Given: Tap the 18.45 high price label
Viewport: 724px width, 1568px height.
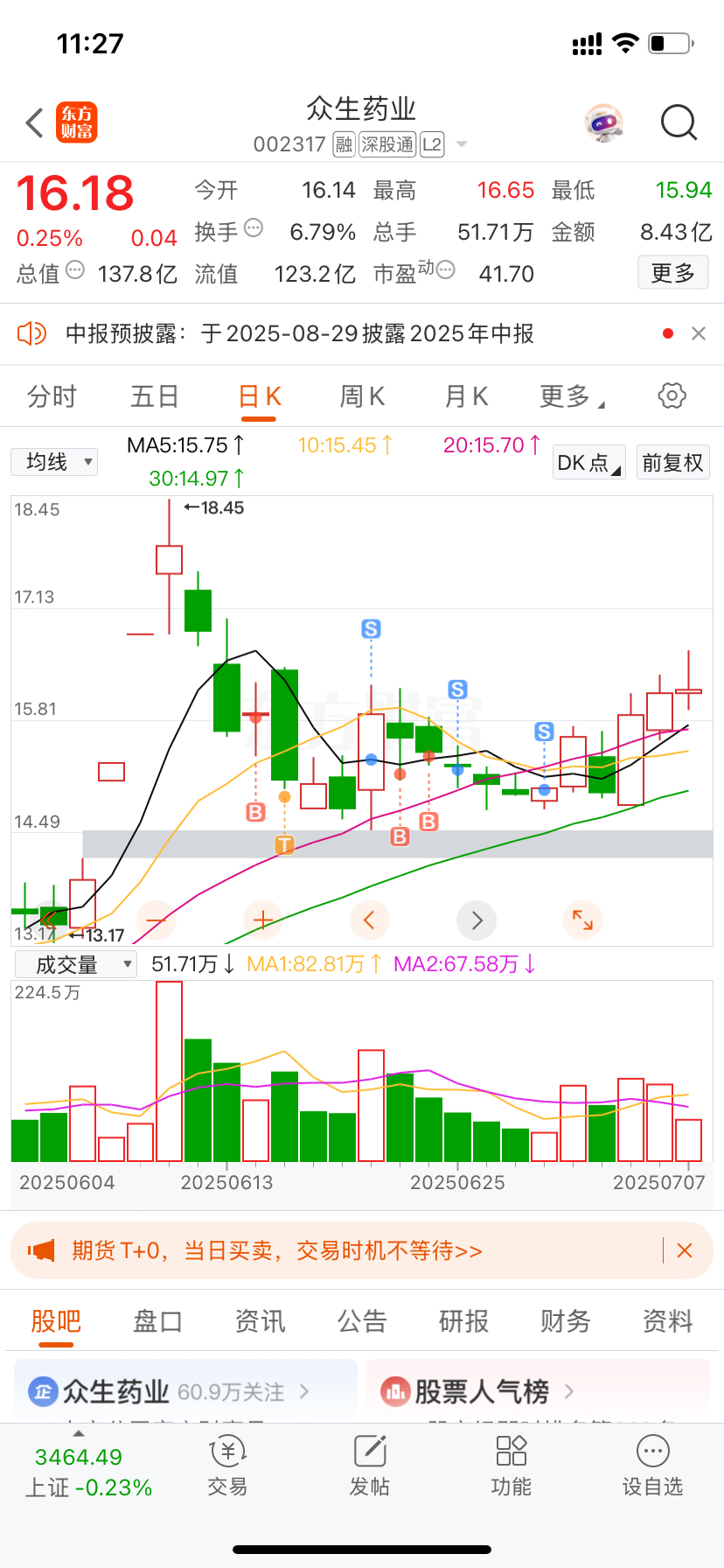Looking at the screenshot, I should click(214, 507).
